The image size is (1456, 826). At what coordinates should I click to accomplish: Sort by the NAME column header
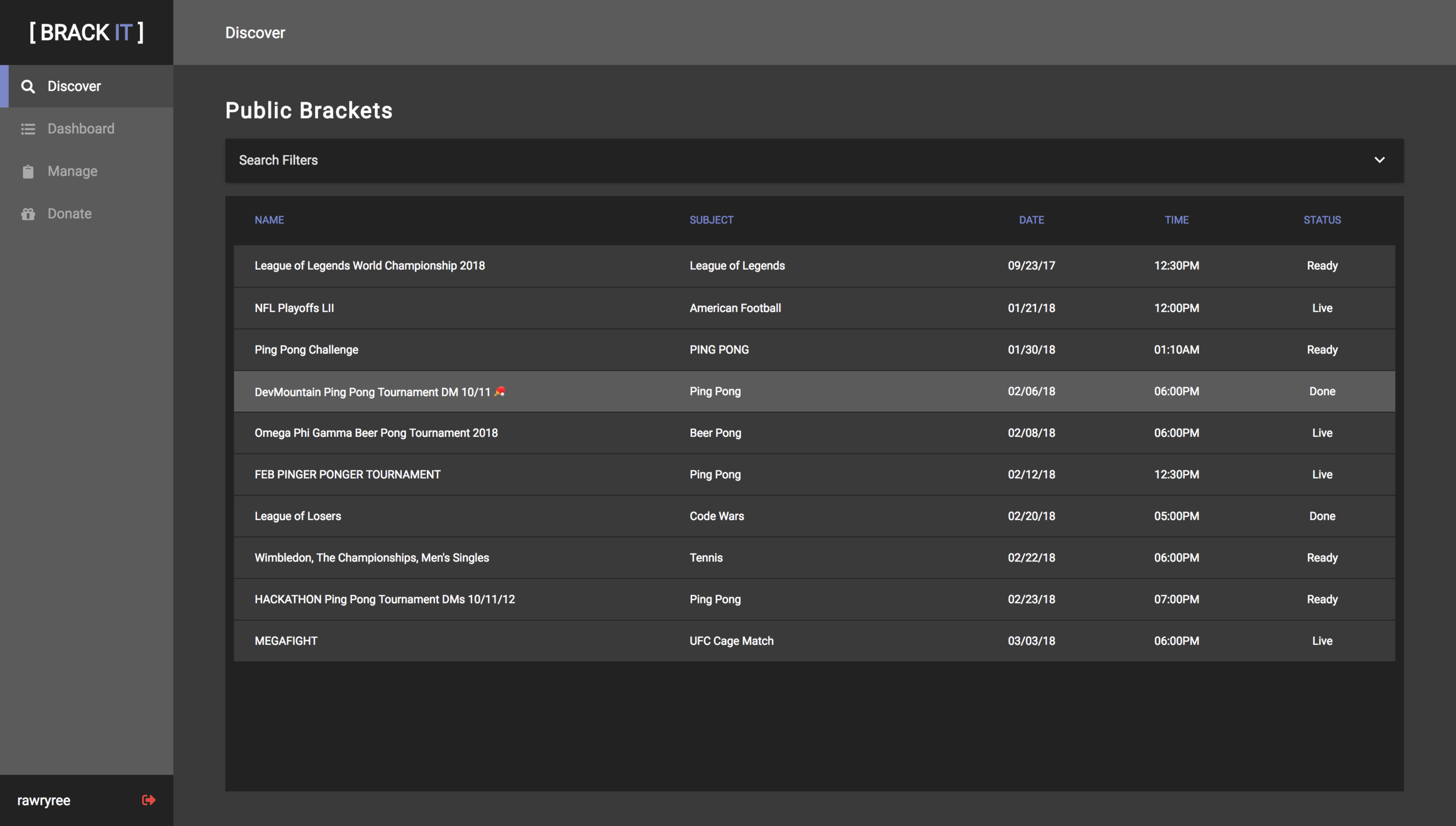[x=269, y=220]
